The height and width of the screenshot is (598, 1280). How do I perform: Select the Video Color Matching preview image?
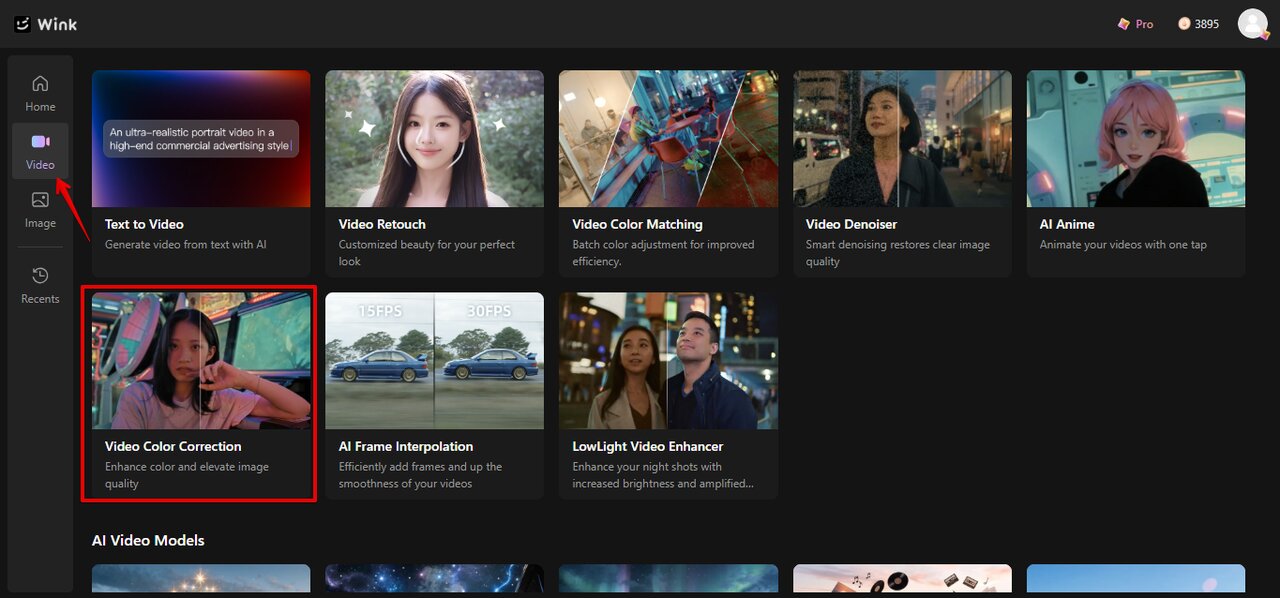[668, 138]
